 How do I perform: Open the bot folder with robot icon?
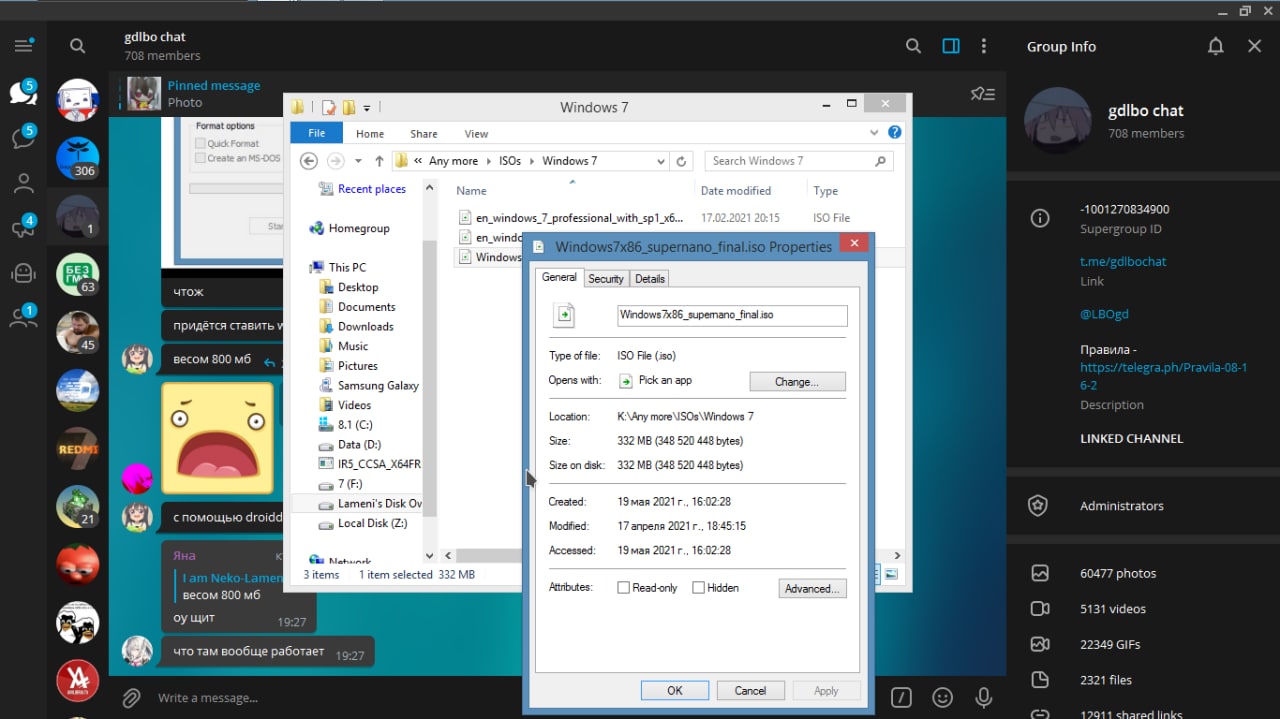point(23,273)
